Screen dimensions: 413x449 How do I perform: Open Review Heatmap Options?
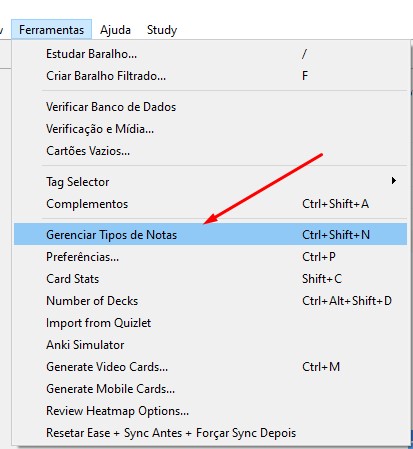(210, 411)
